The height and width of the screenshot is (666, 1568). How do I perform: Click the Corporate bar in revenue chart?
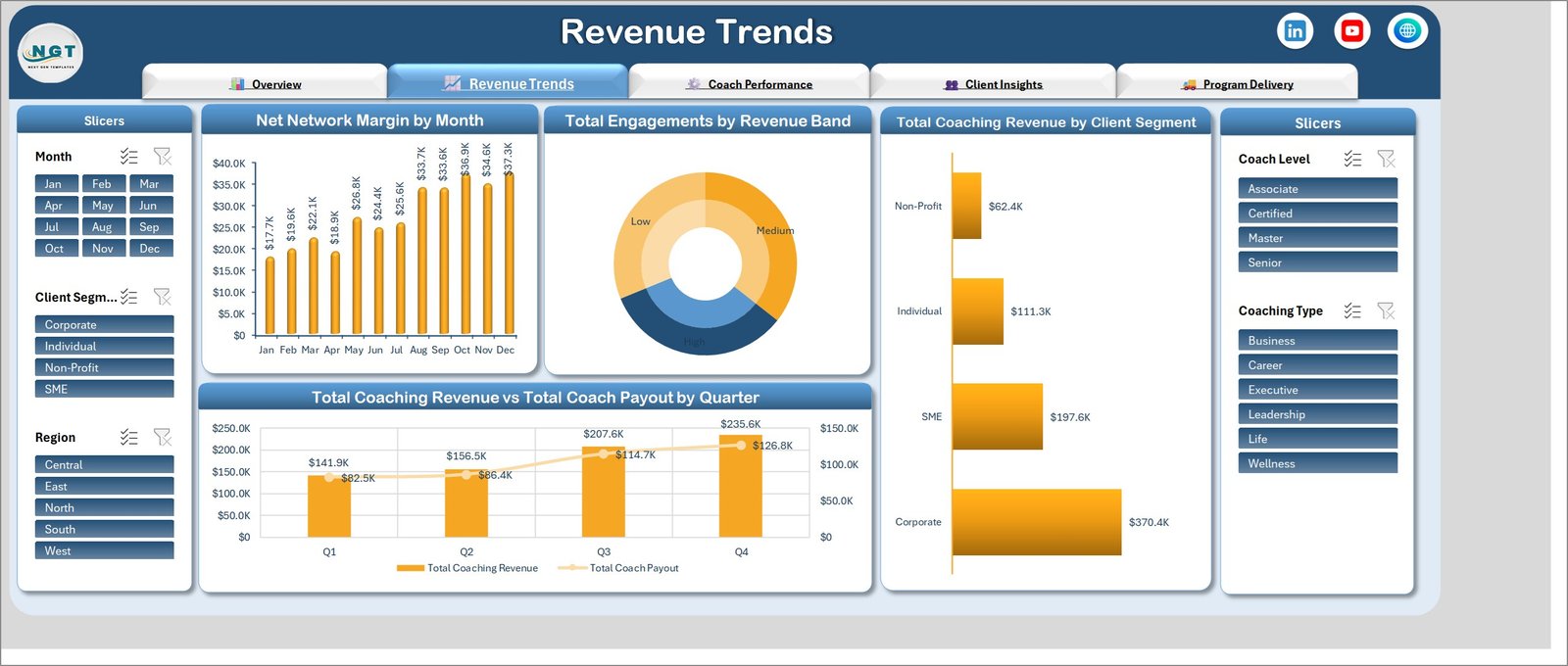click(1037, 522)
